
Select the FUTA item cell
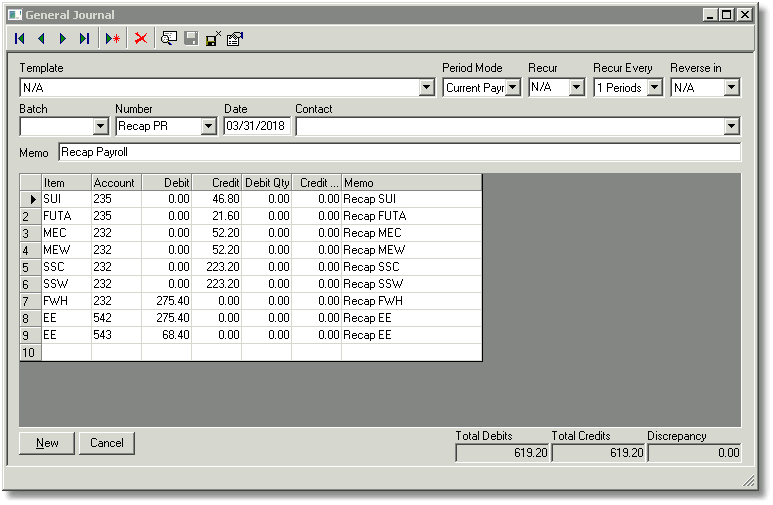coord(67,216)
